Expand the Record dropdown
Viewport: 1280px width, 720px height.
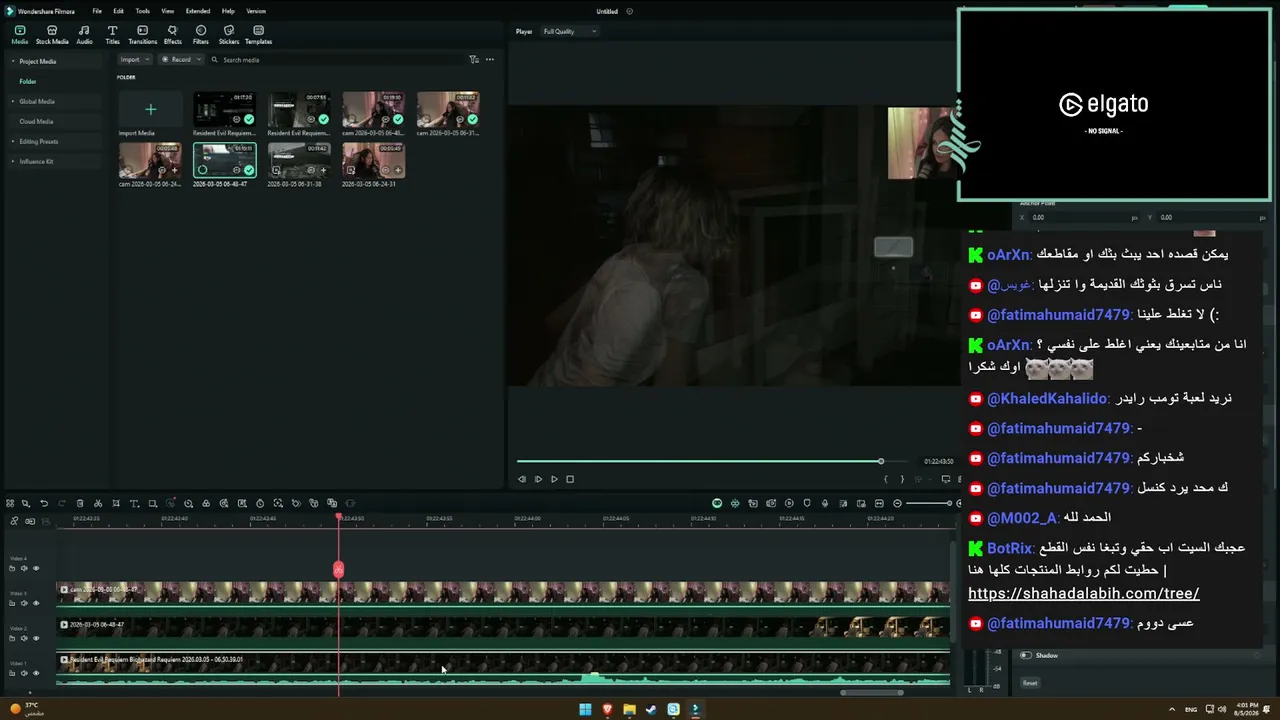(x=181, y=60)
